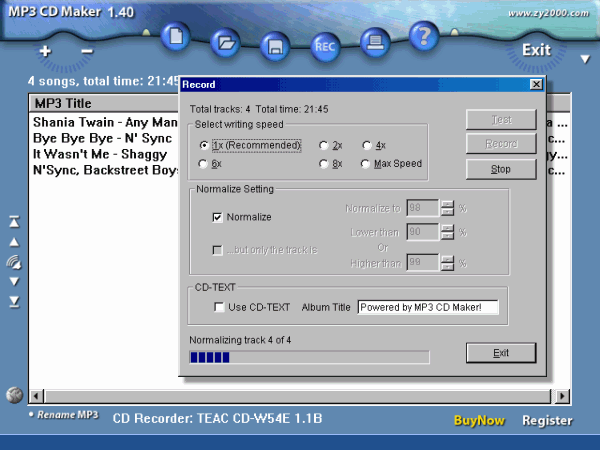Click the normalizing progress bar

click(x=309, y=357)
